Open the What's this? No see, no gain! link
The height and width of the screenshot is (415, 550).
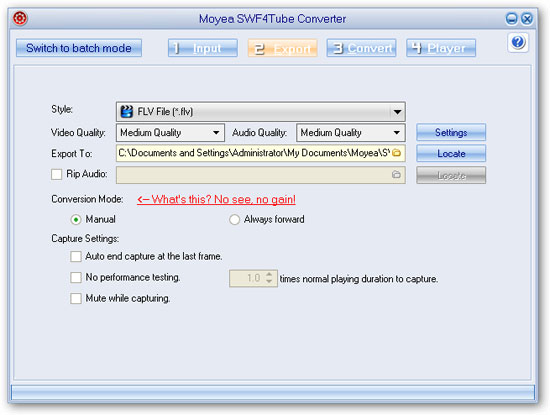[x=216, y=199]
